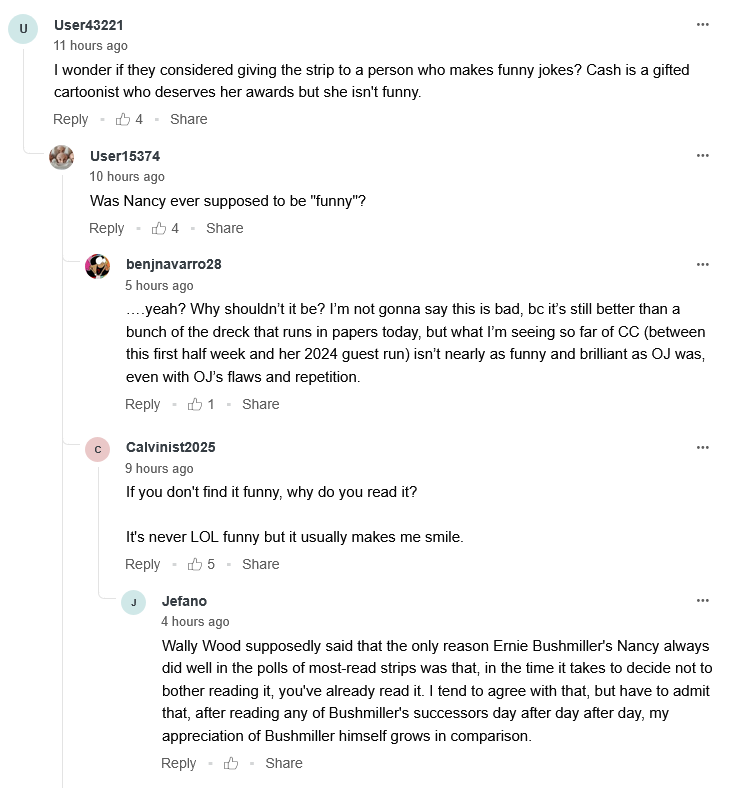Open User15374's profile avatar
734x788 pixels.
click(x=62, y=157)
